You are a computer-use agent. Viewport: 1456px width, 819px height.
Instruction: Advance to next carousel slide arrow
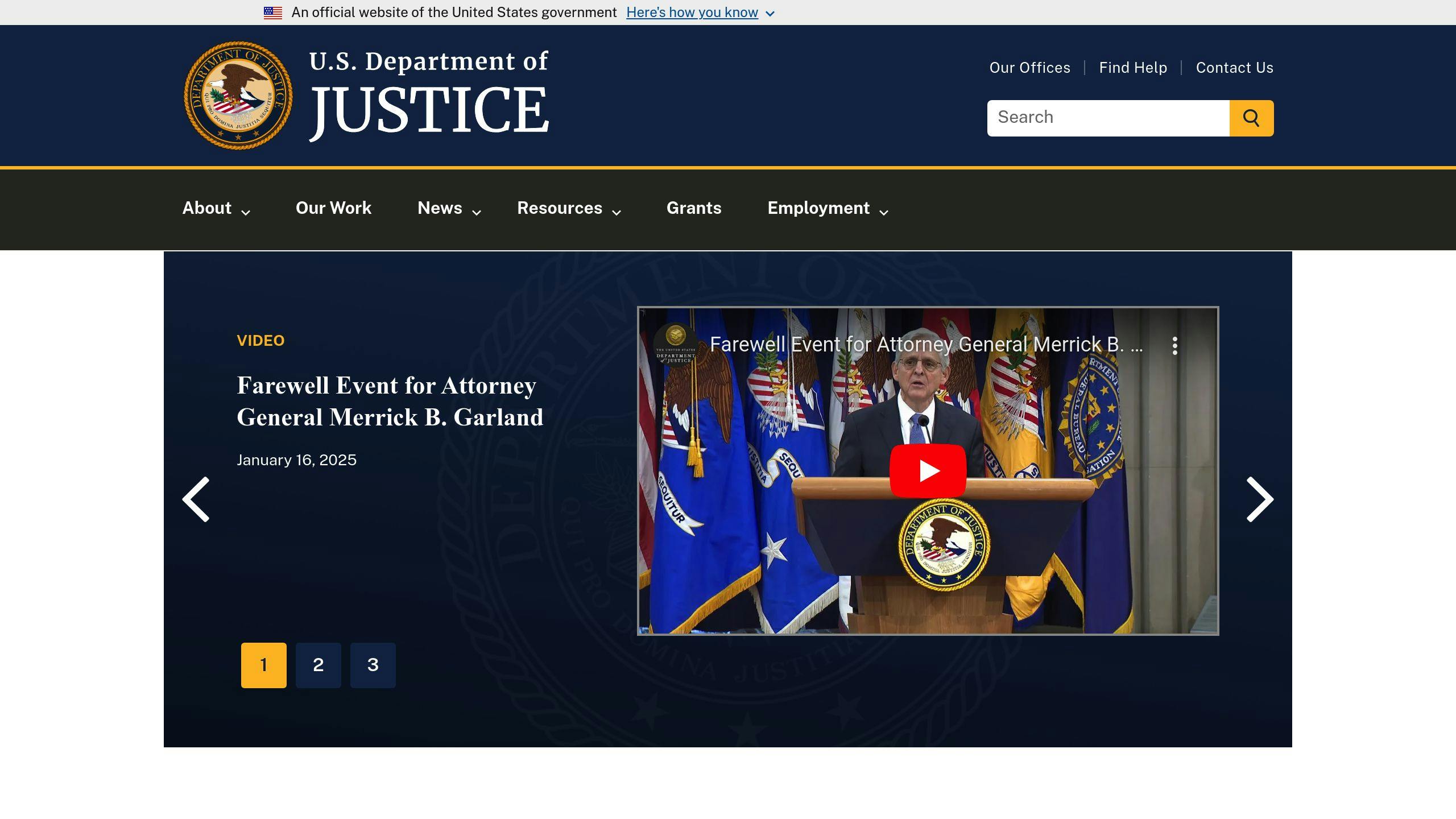[x=1260, y=499]
